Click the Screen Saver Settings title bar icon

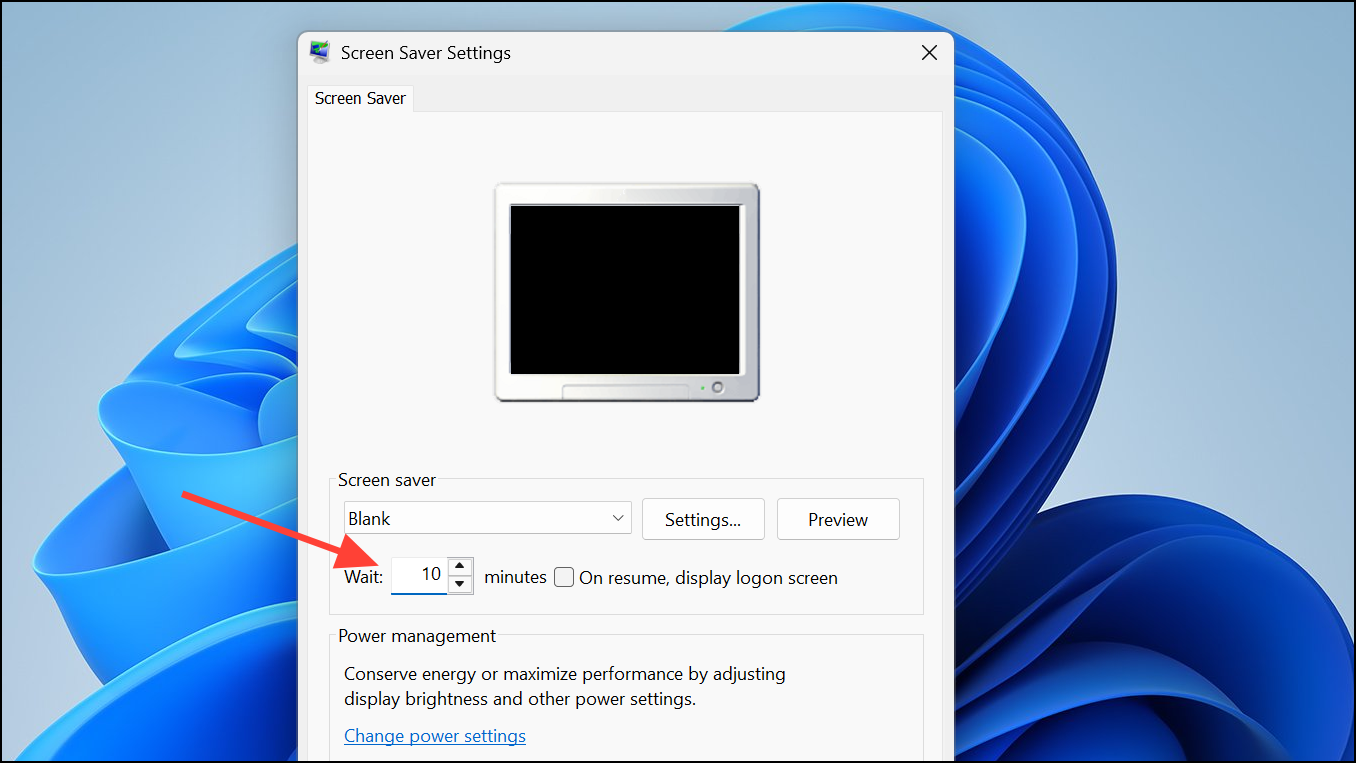tap(320, 52)
